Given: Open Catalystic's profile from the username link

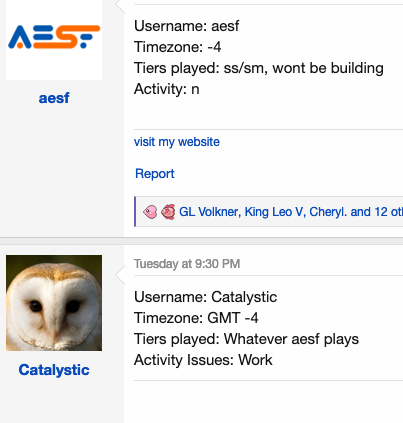Looking at the screenshot, I should tap(54, 370).
